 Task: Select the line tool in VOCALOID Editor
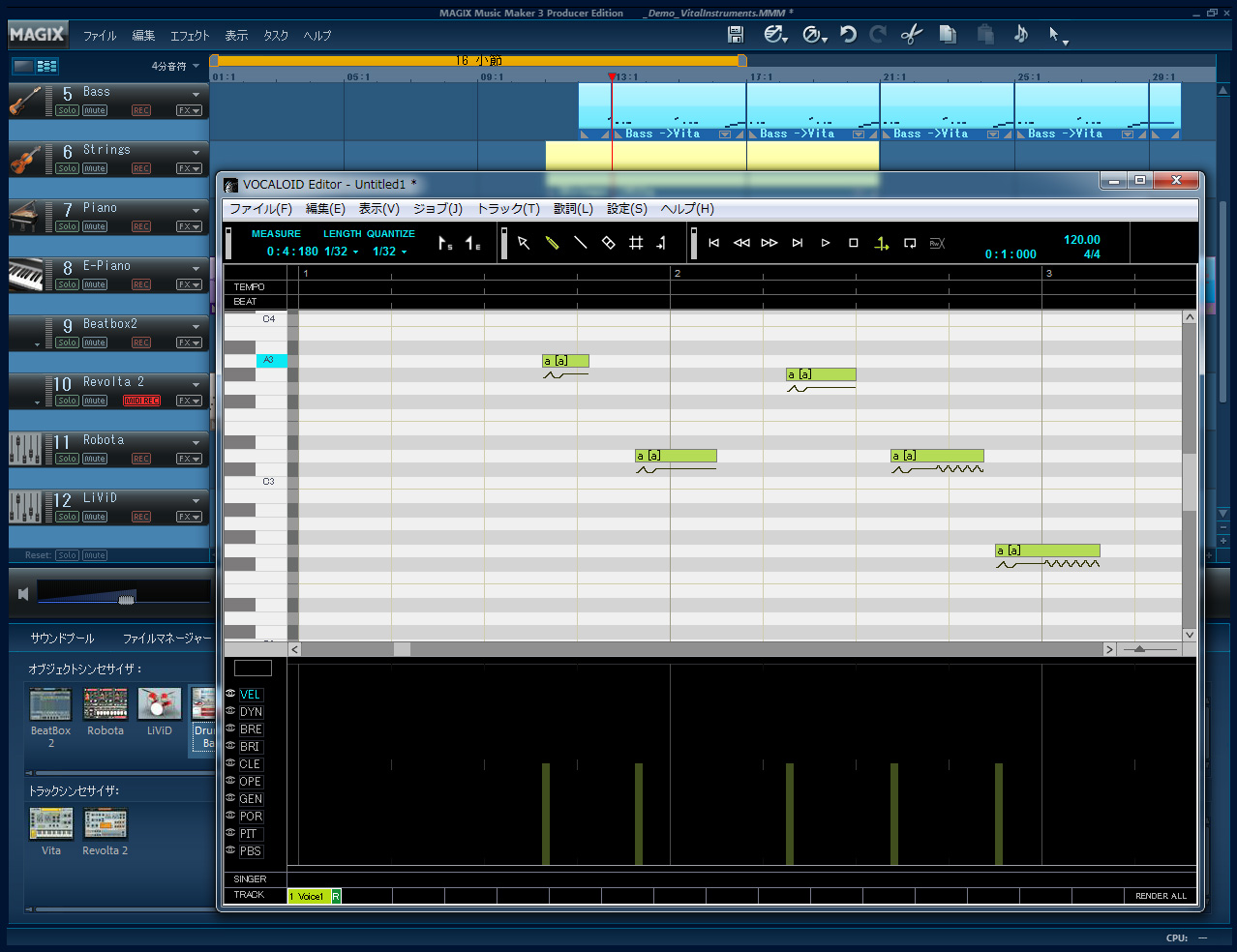tap(580, 243)
